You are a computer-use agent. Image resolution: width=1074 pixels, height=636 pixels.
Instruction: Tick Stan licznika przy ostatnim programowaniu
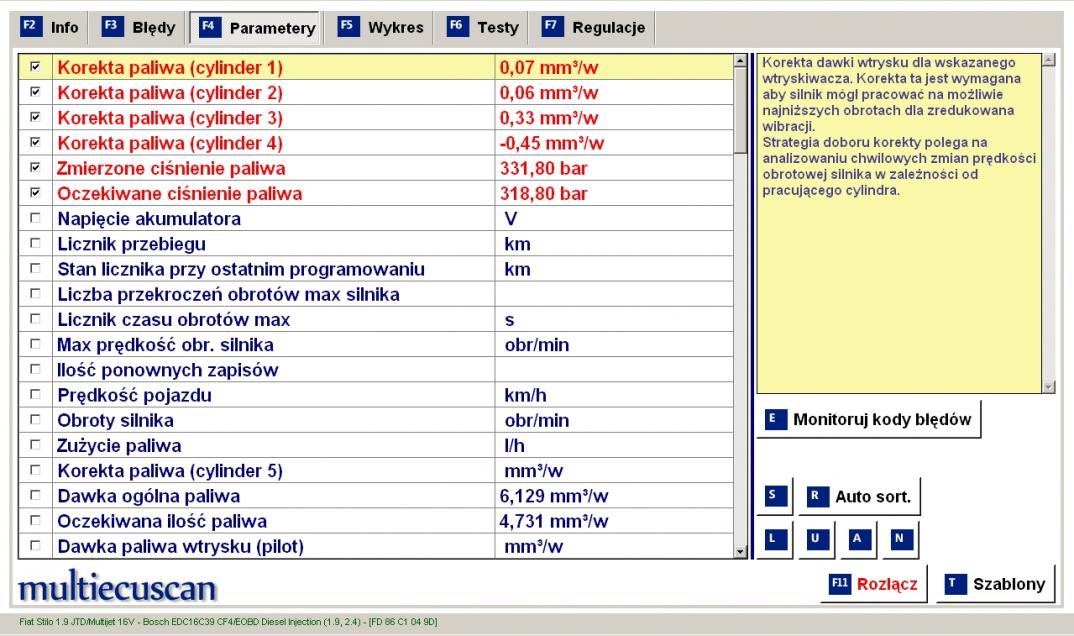tap(35, 268)
